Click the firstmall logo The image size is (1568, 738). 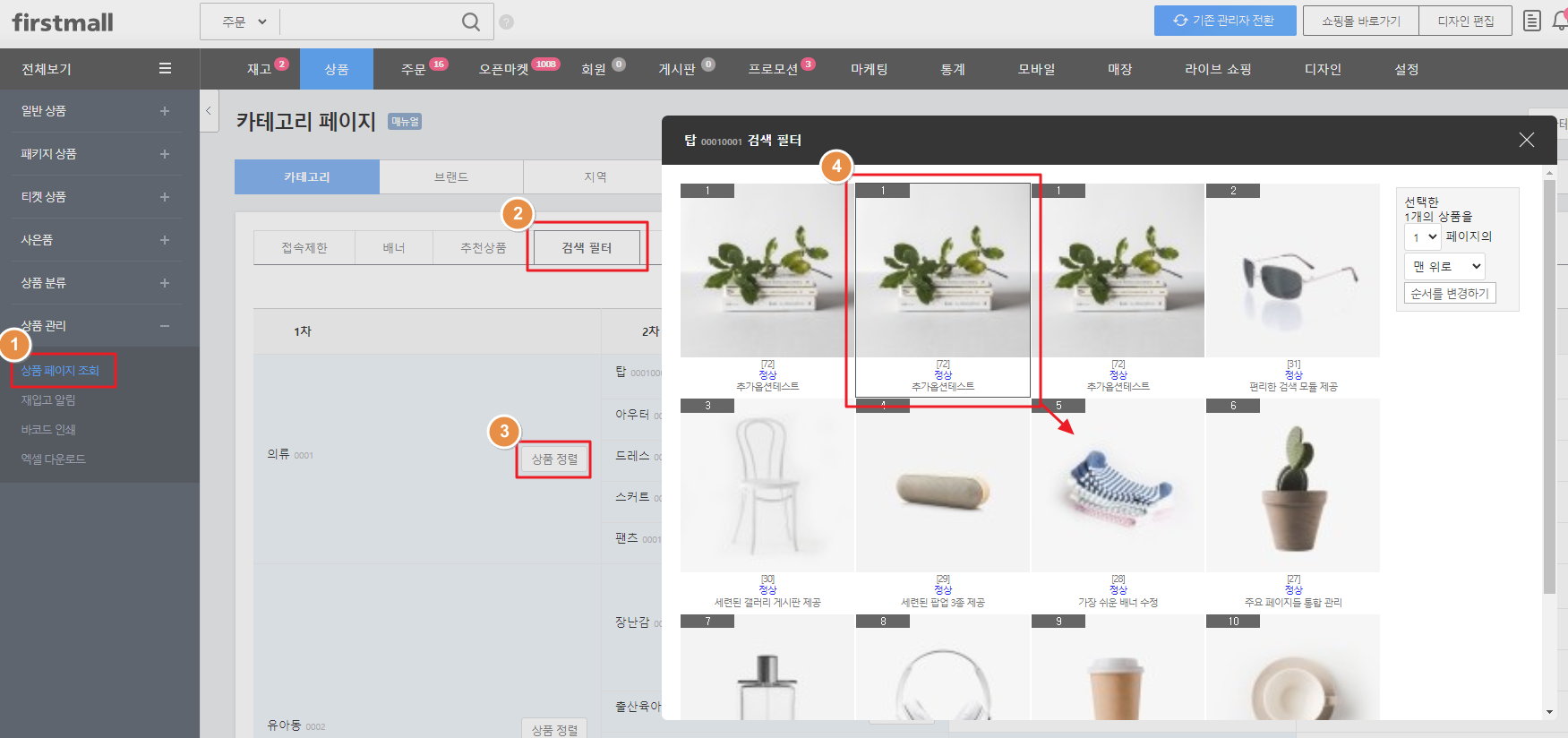[x=63, y=22]
